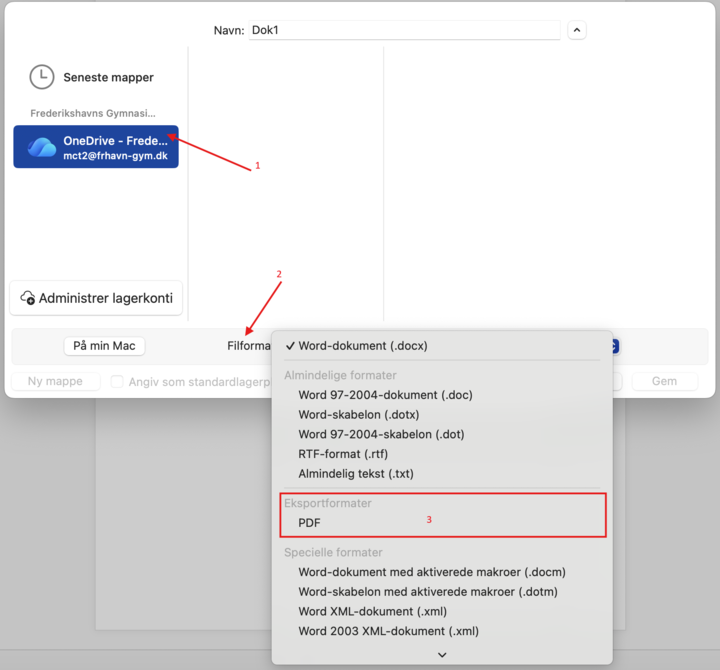
Task: Choose PDF export format
Action: coord(309,523)
